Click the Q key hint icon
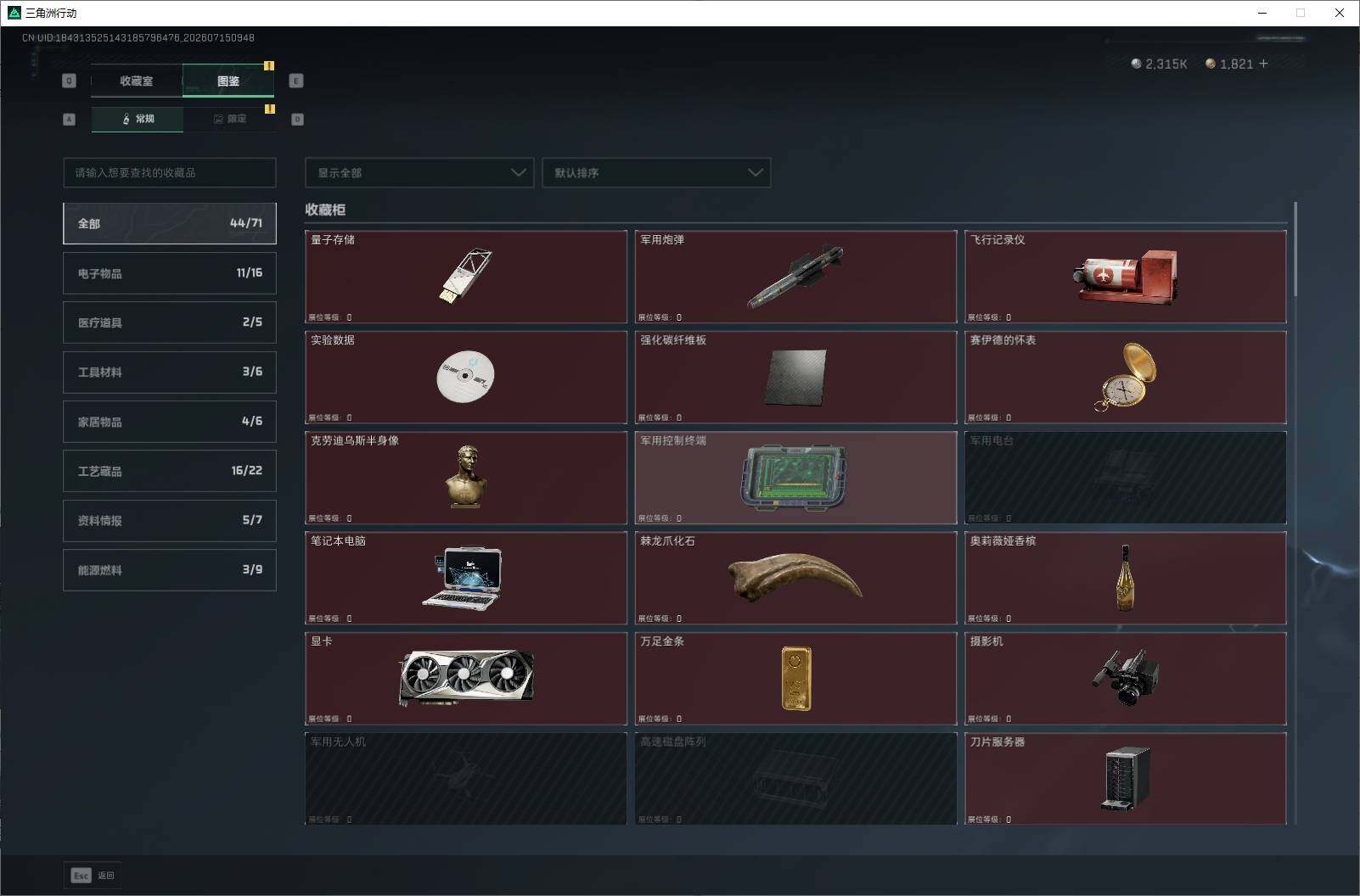Viewport: 1360px width, 896px height. pyautogui.click(x=70, y=81)
